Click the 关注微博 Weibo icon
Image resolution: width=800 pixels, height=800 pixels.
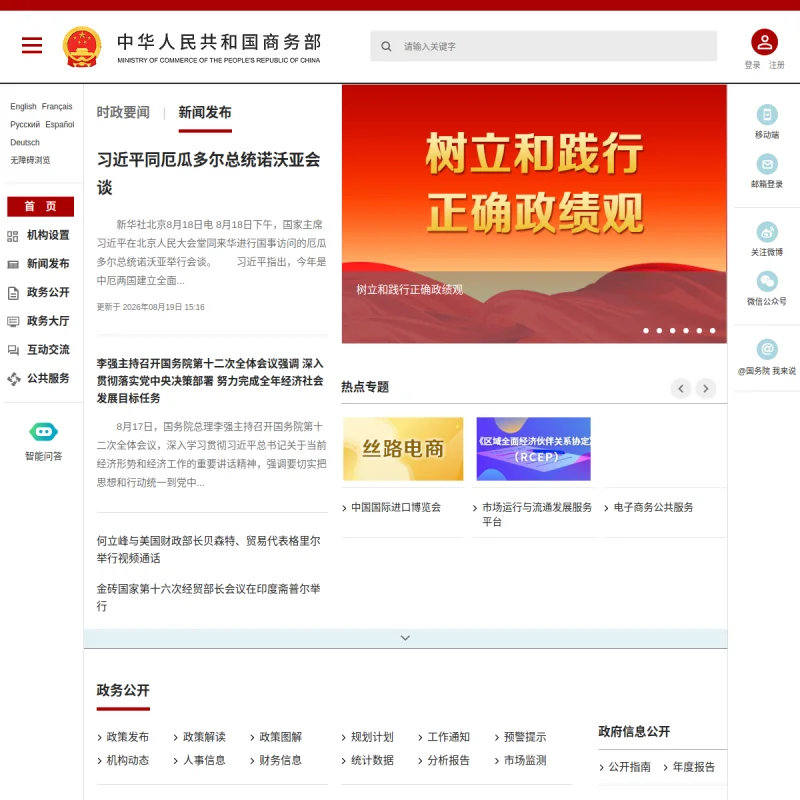tap(766, 232)
